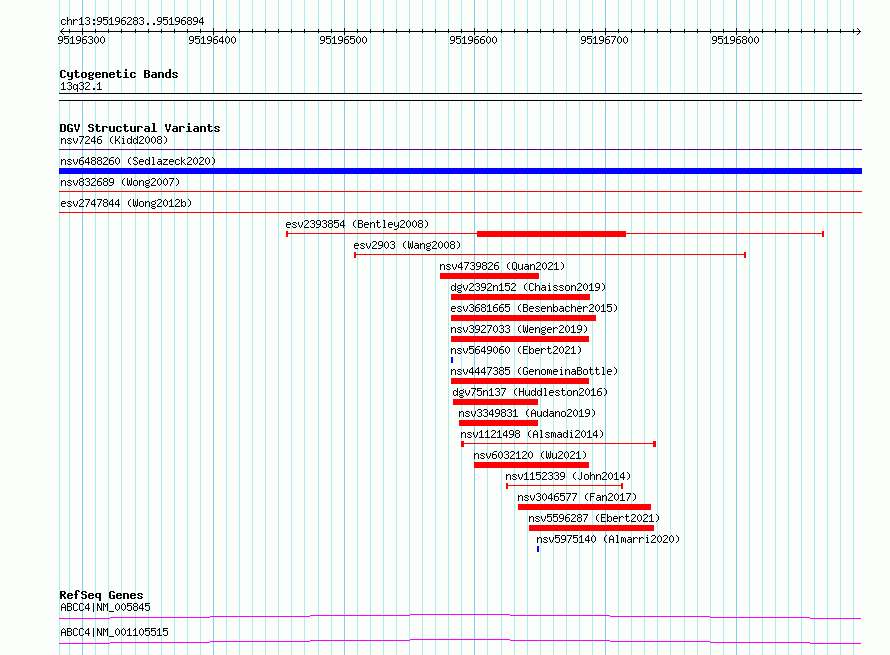
Task: Open nsv1121498 (Alsmadi2014) label
Action: 532,434
